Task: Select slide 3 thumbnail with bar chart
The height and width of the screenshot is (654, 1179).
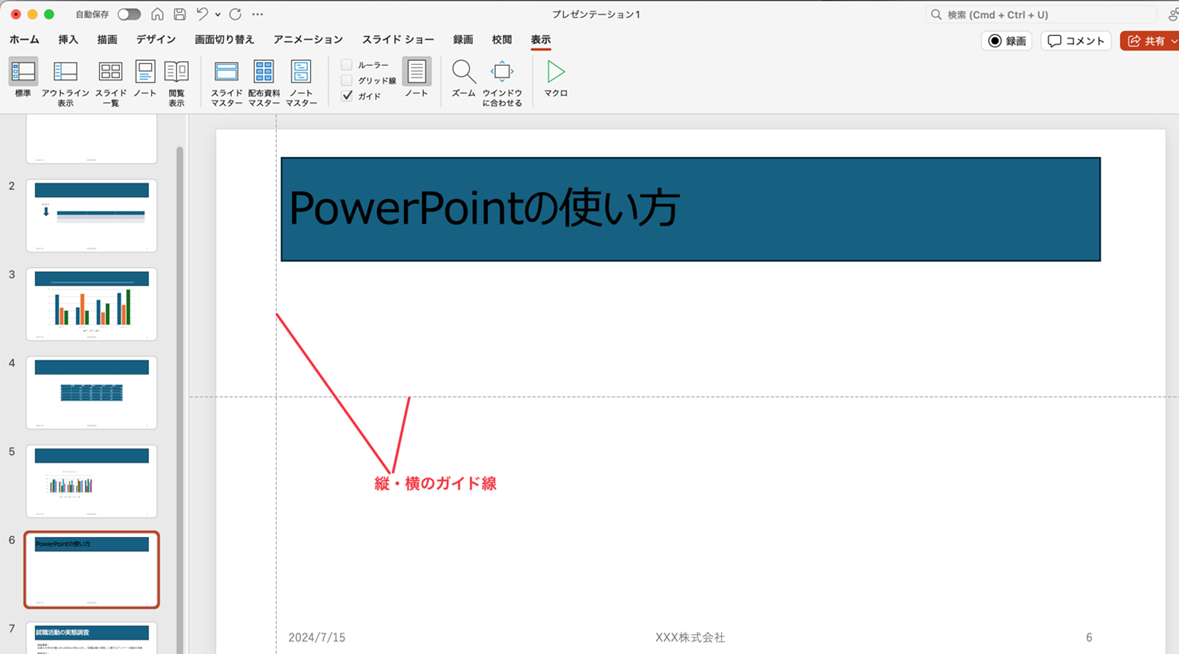Action: point(92,304)
